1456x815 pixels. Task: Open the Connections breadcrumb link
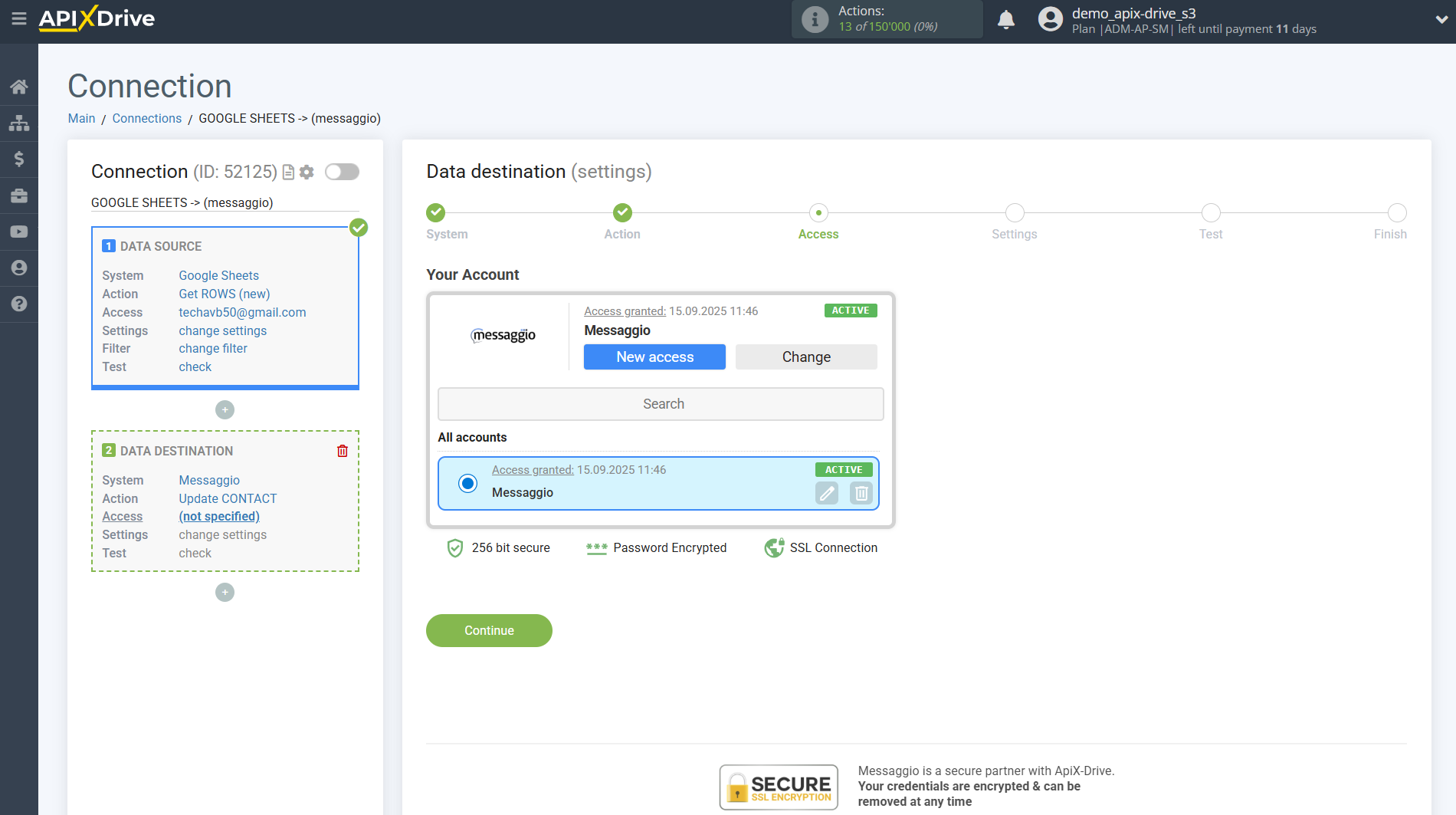(x=147, y=118)
